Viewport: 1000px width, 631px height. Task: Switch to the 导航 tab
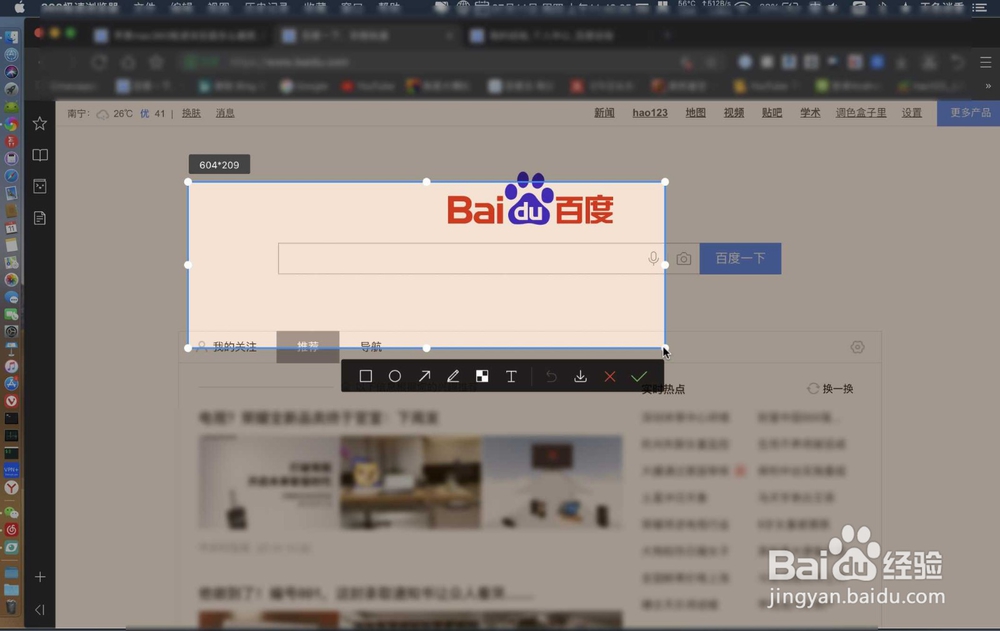(371, 347)
